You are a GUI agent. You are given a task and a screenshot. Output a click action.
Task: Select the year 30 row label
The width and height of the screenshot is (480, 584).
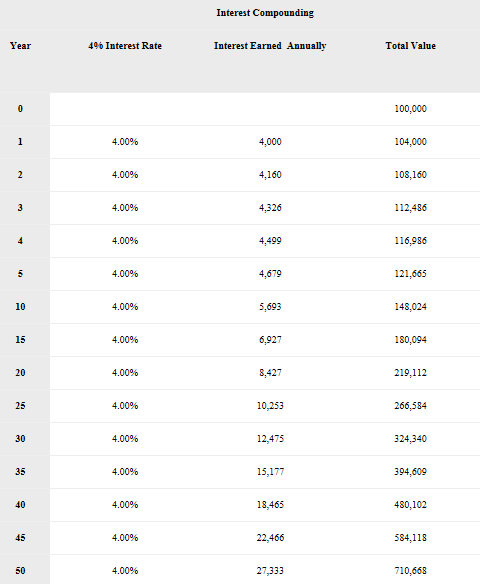coord(20,439)
